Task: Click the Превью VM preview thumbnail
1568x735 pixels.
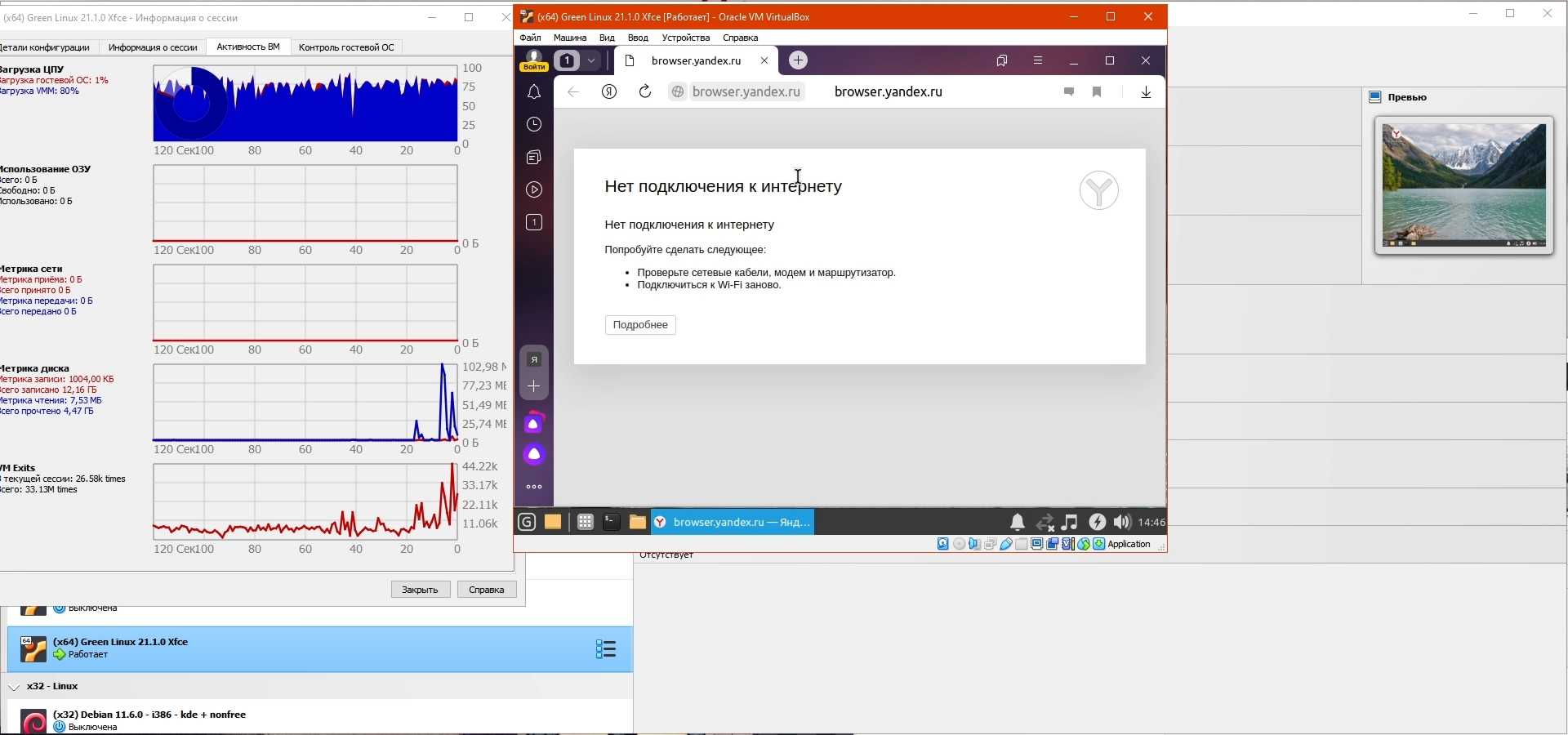Action: coord(1464,185)
